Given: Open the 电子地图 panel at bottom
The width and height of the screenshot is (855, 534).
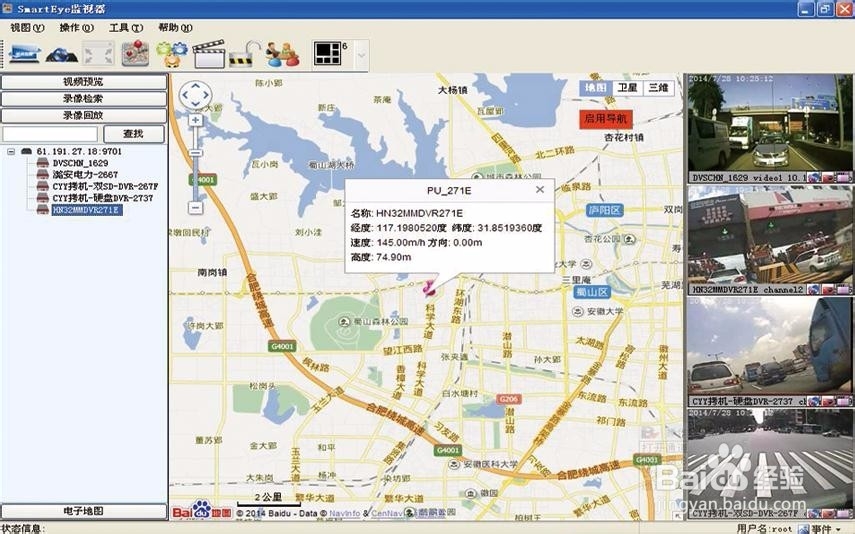Looking at the screenshot, I should click(83, 511).
